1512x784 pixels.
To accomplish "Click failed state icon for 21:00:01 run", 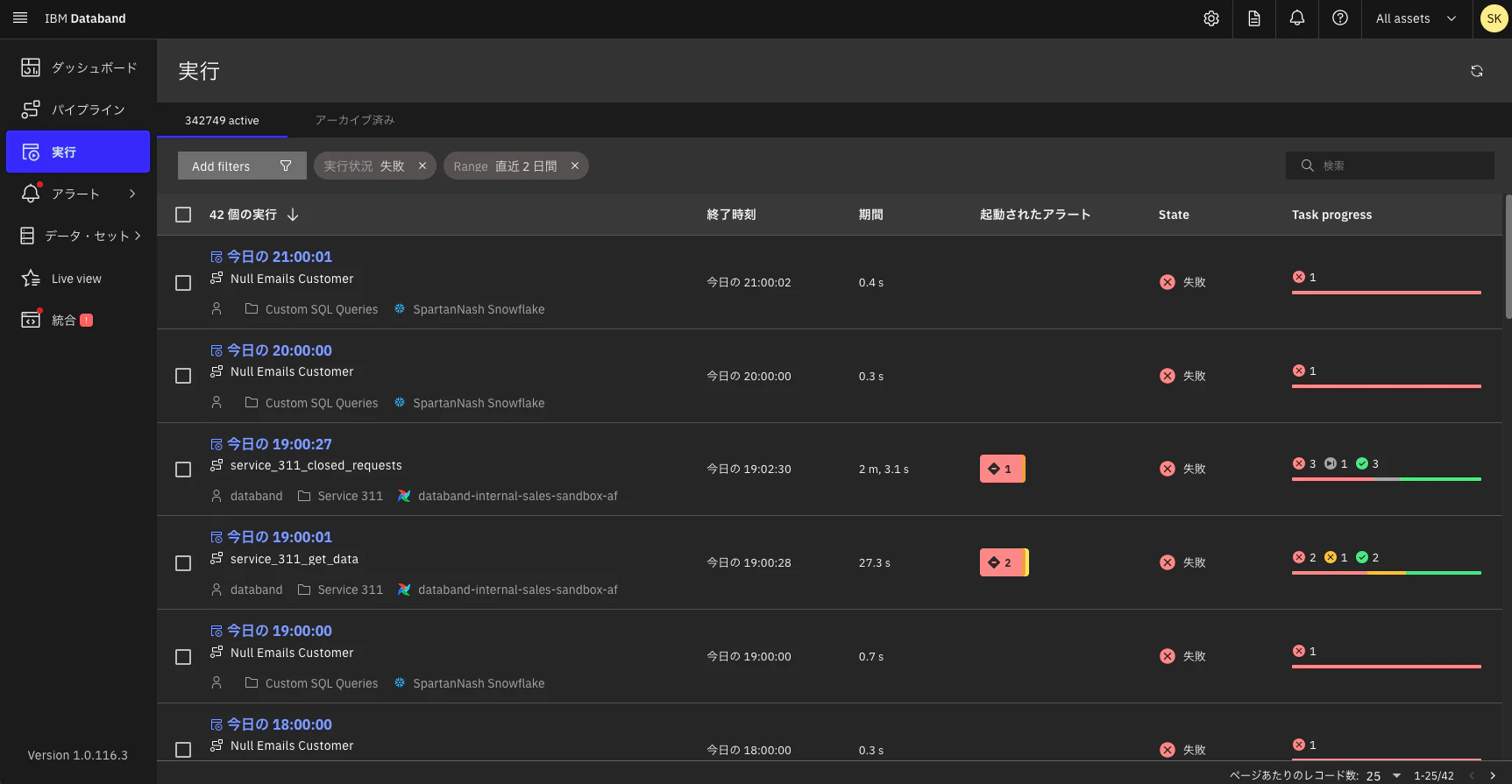I will (x=1168, y=282).
